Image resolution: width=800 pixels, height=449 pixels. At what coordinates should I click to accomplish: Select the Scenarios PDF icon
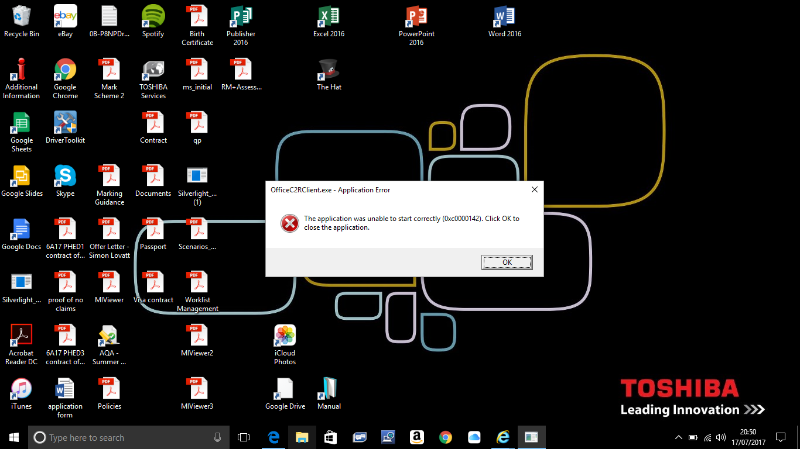[197, 234]
